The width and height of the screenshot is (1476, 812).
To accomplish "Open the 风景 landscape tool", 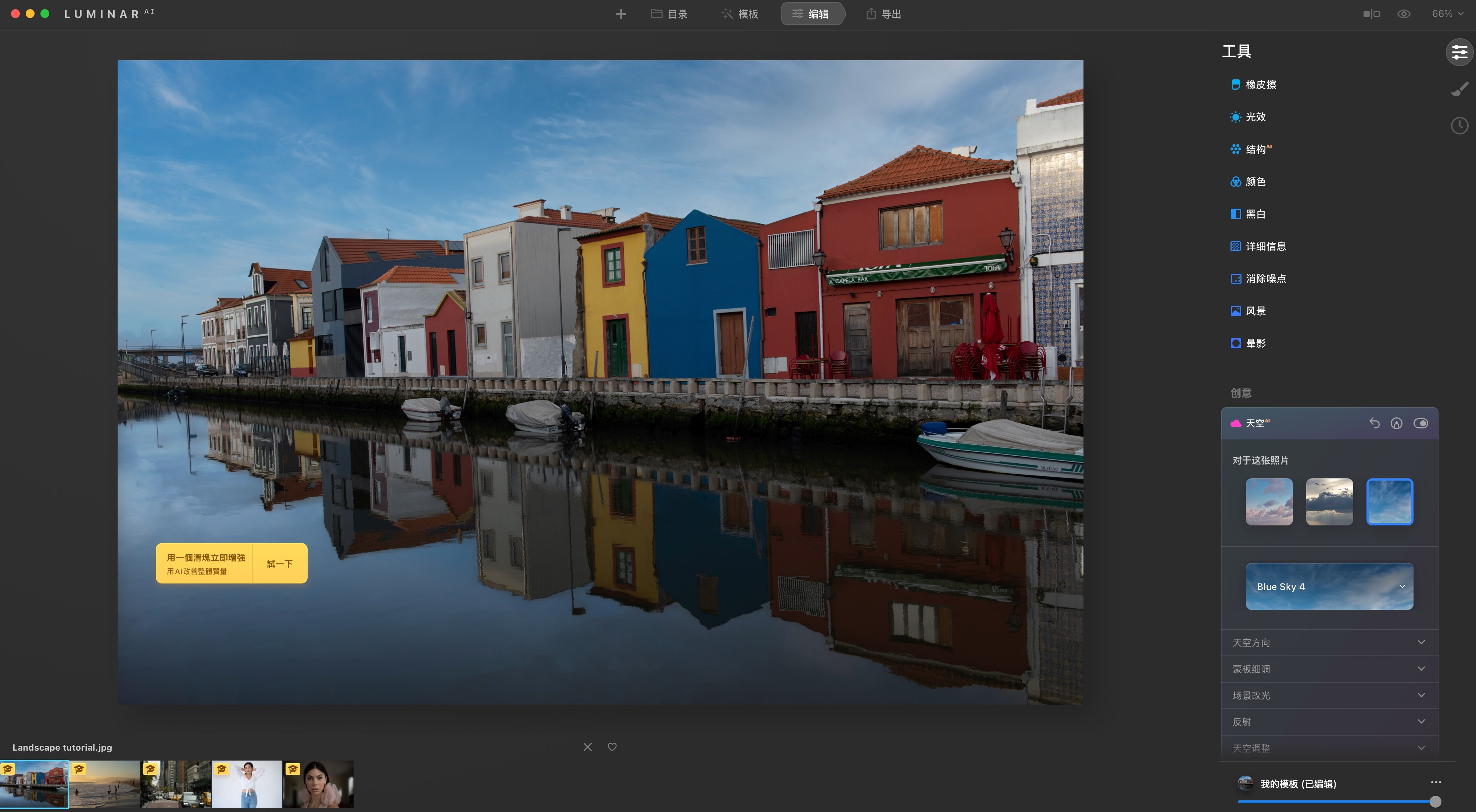I will coord(1248,311).
